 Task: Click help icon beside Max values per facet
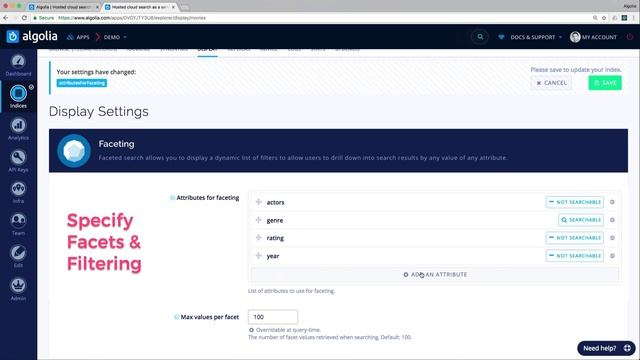[x=177, y=317]
